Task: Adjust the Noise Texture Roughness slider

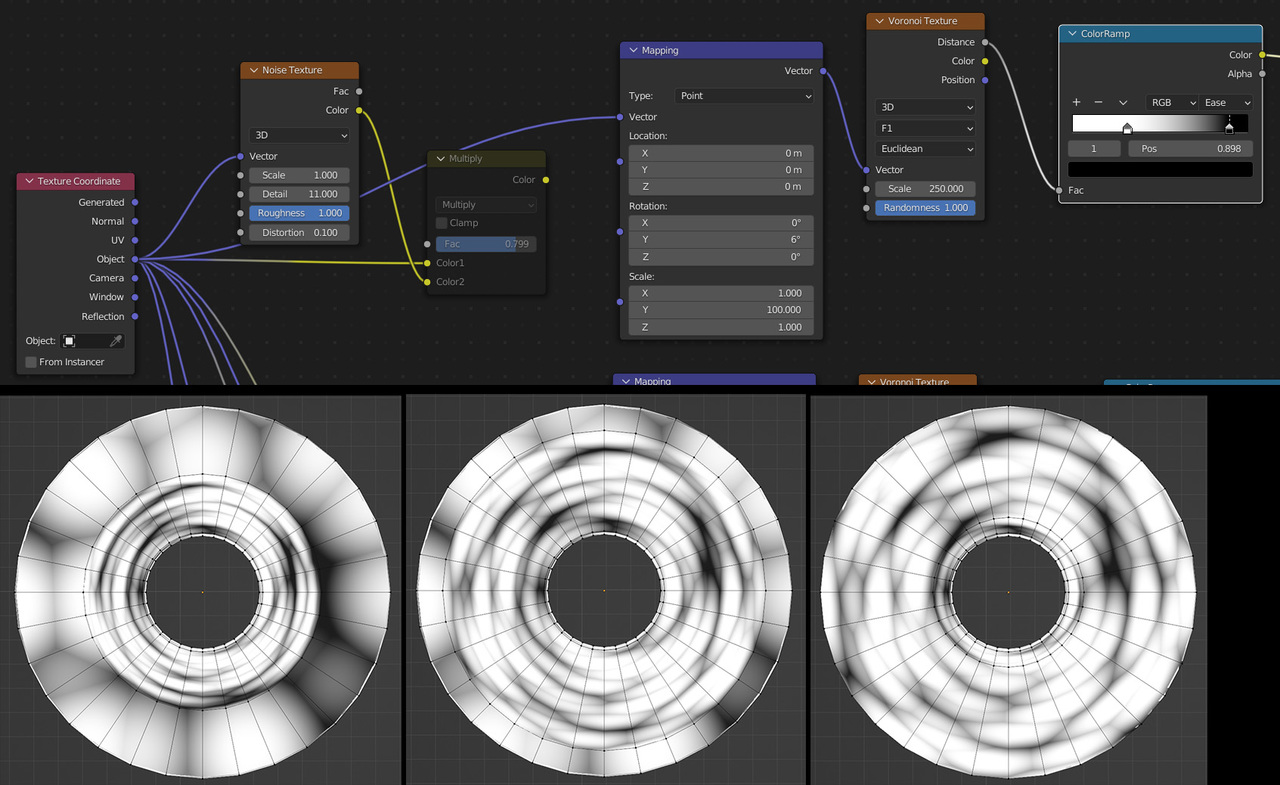Action: pos(300,213)
